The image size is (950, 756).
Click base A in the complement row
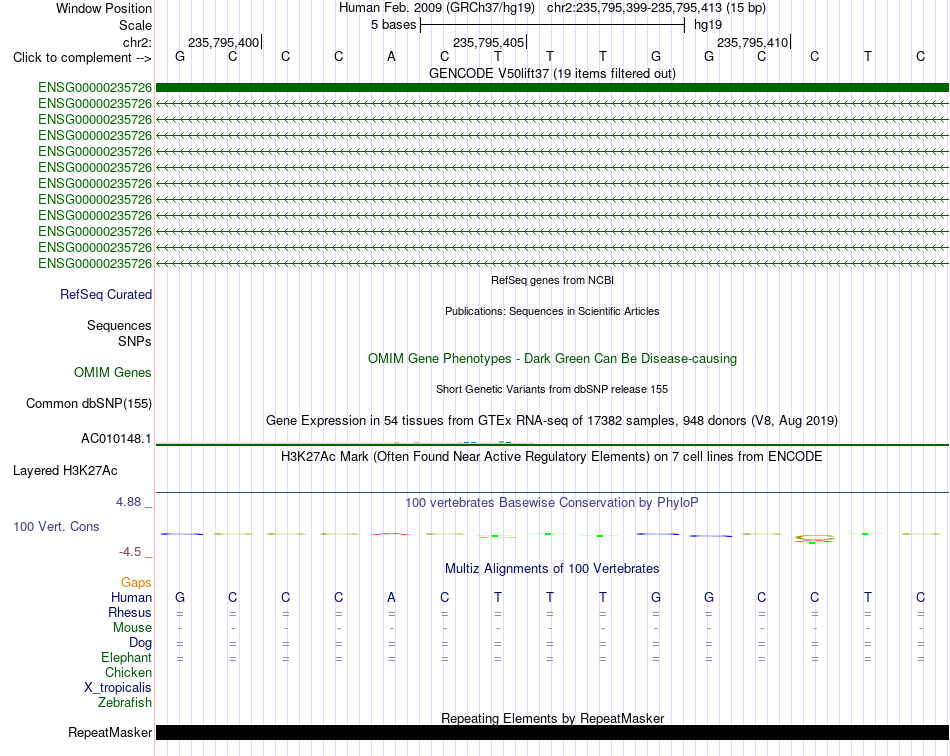click(391, 56)
